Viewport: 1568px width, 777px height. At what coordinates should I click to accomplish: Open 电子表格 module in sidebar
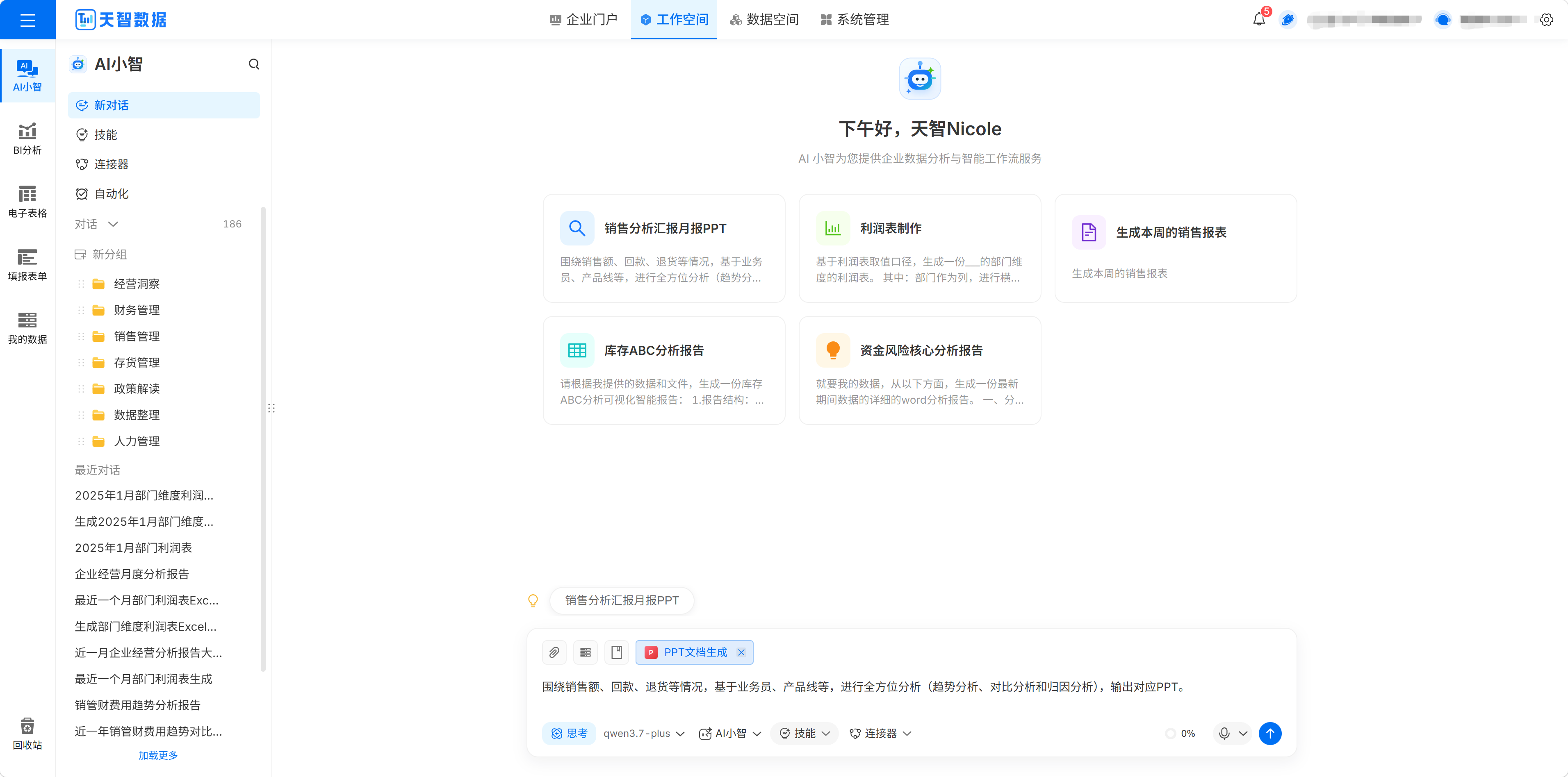coord(27,201)
